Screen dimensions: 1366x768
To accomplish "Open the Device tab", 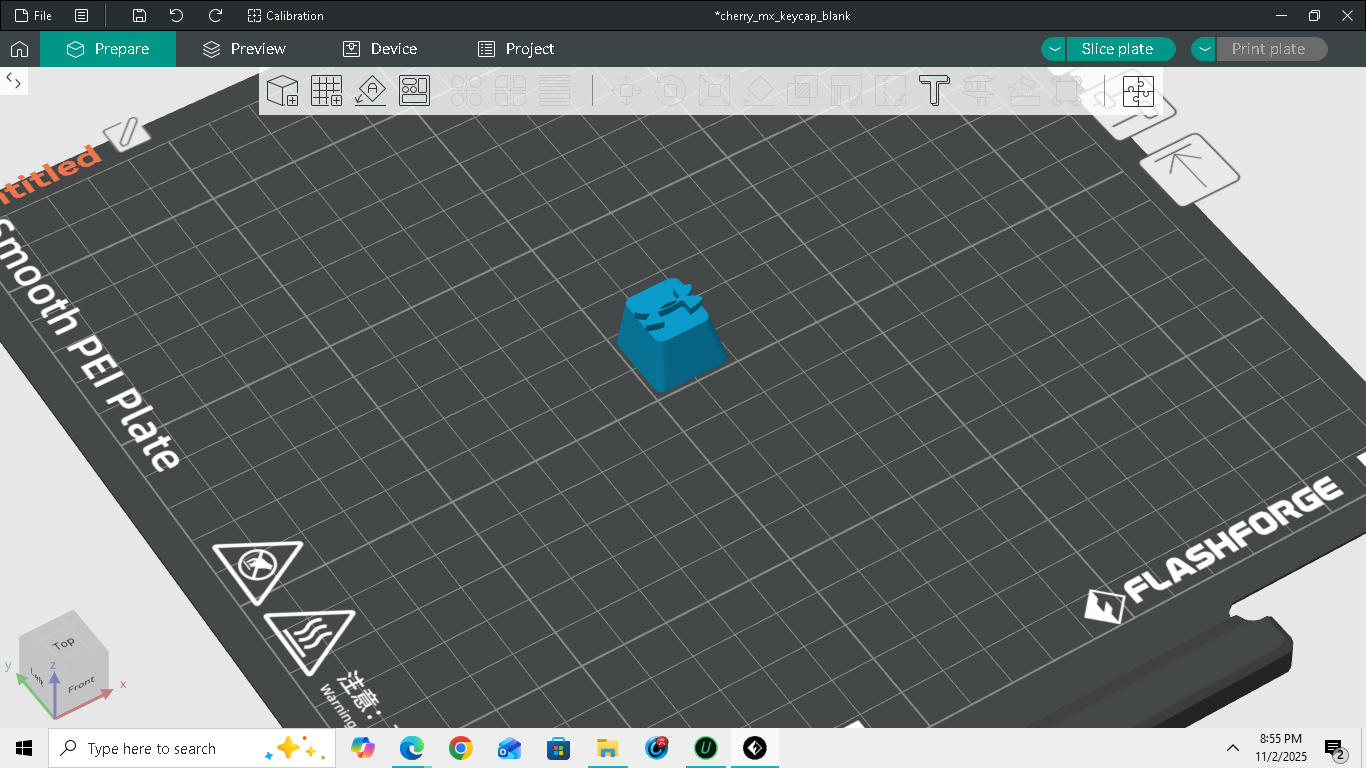I will [x=380, y=49].
